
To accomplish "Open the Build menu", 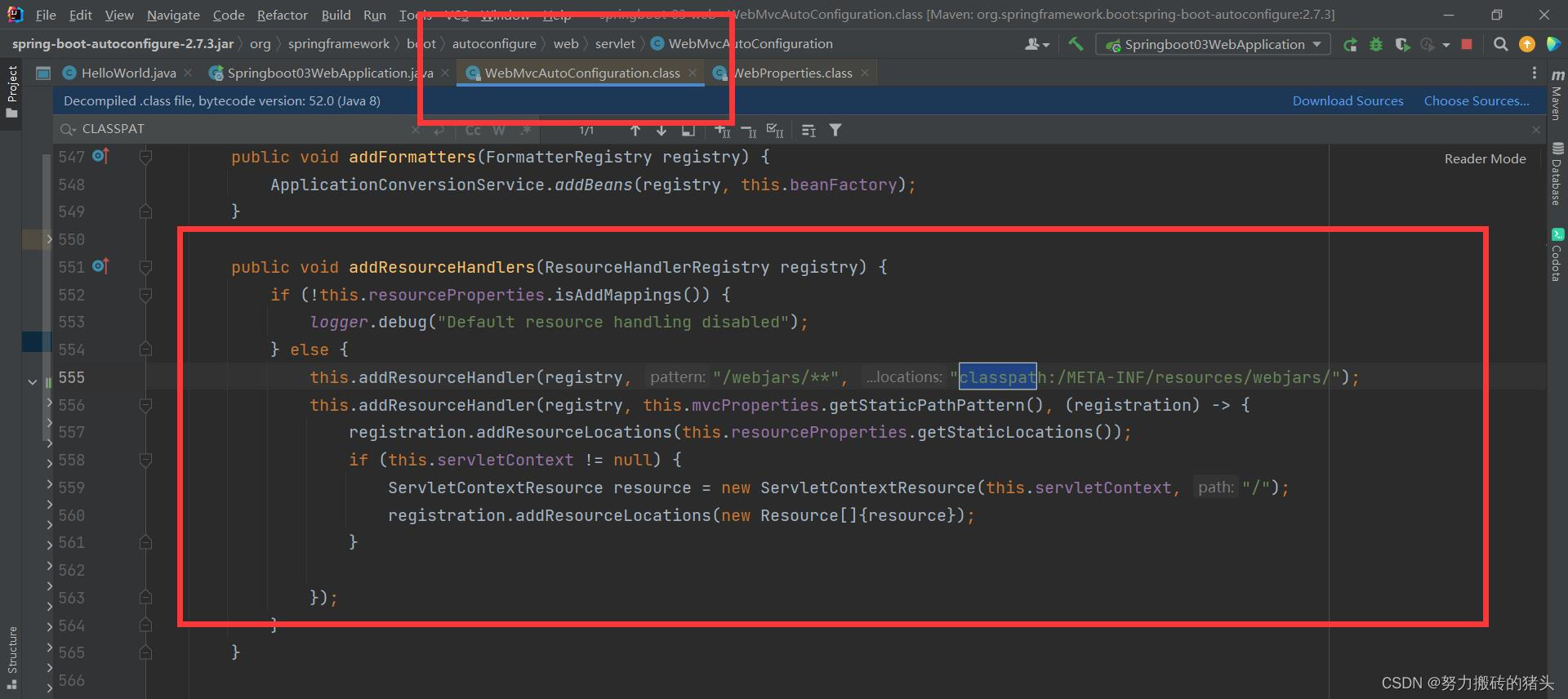I will coord(336,15).
